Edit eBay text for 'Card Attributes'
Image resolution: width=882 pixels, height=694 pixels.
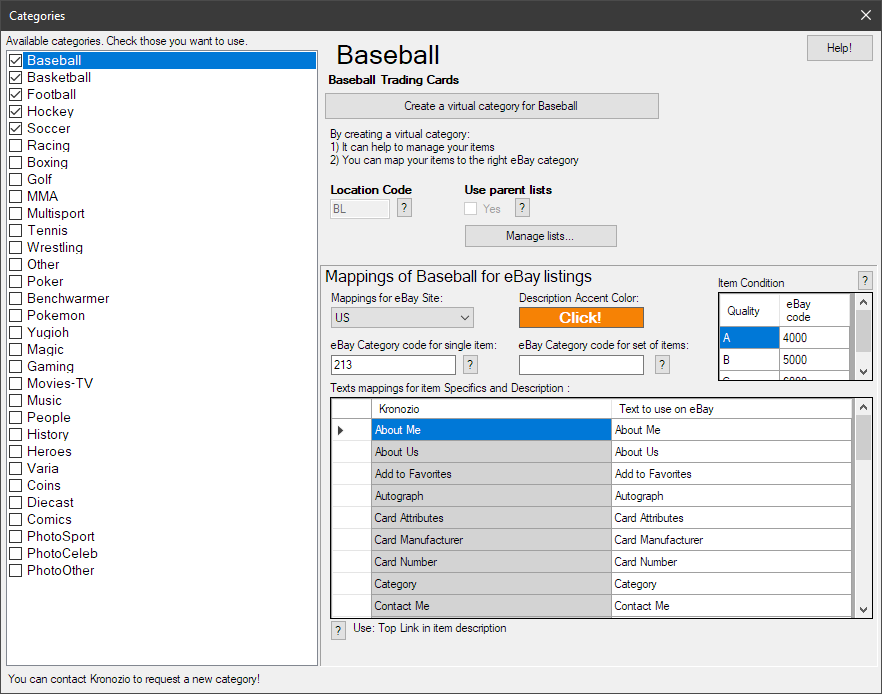[x=731, y=518]
